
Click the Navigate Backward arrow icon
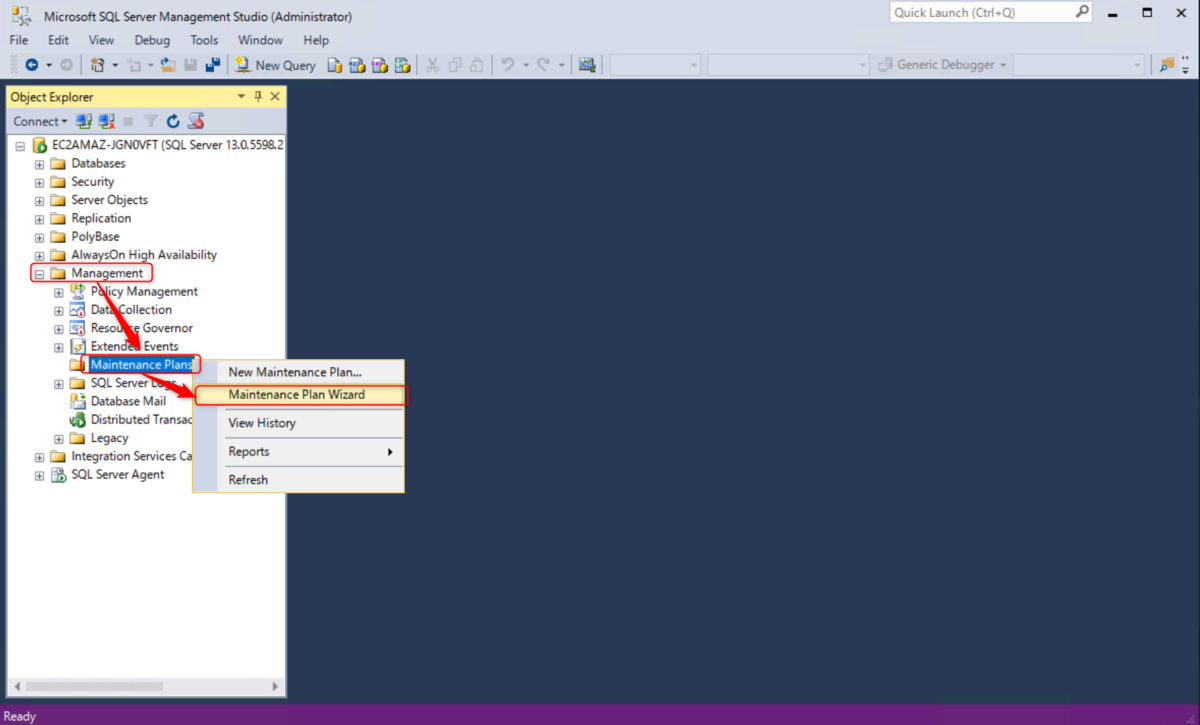(x=32, y=65)
